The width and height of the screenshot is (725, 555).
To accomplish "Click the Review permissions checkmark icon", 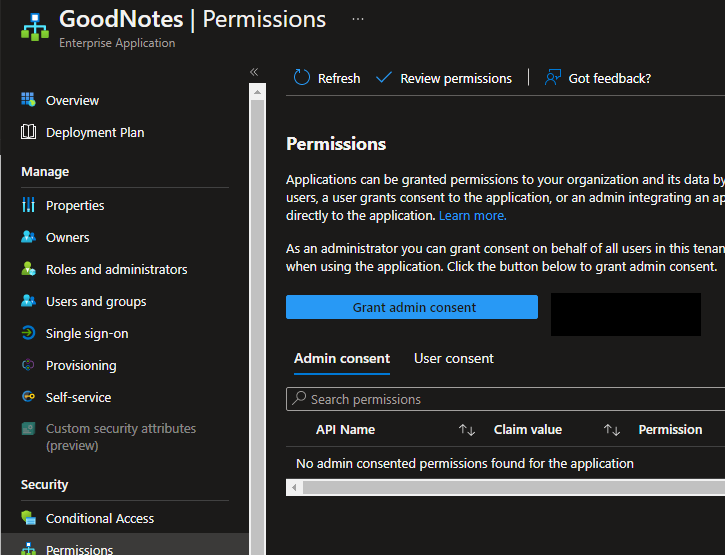I will coord(384,77).
